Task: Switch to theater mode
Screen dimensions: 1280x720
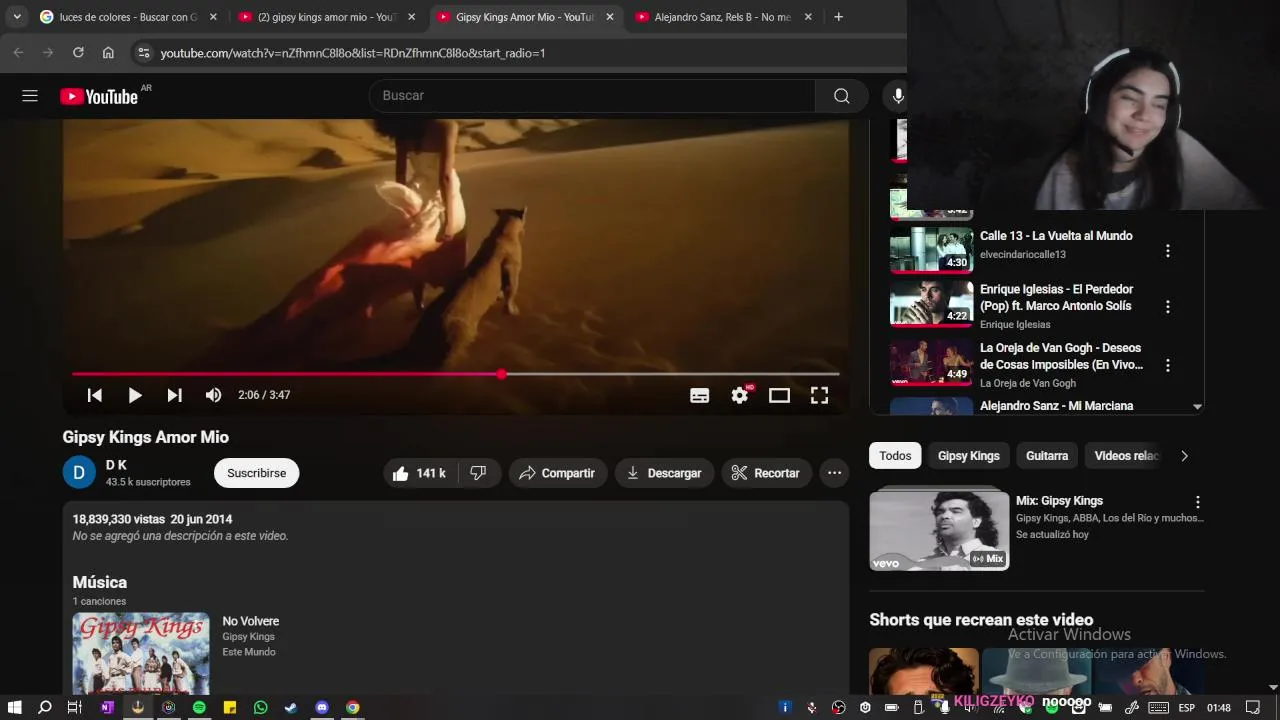Action: coord(779,395)
